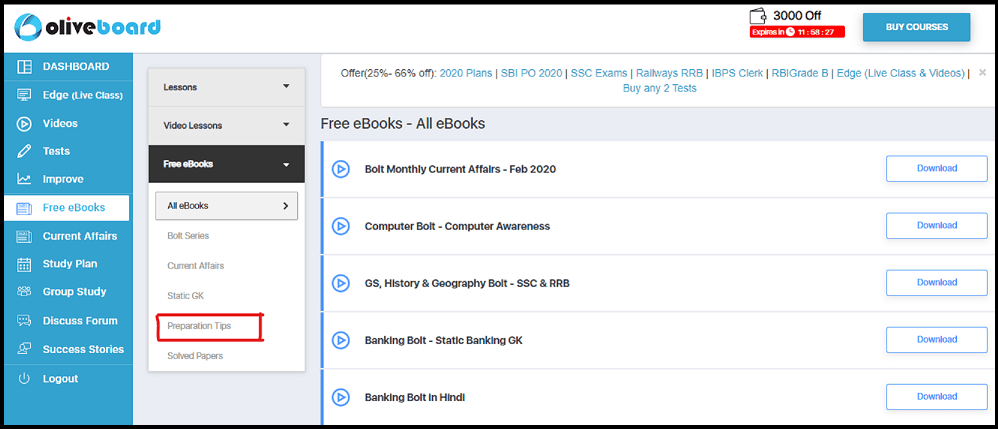Screen dimensions: 998x429
Task: Click the Free eBooks sidebar icon
Action: pos(24,207)
